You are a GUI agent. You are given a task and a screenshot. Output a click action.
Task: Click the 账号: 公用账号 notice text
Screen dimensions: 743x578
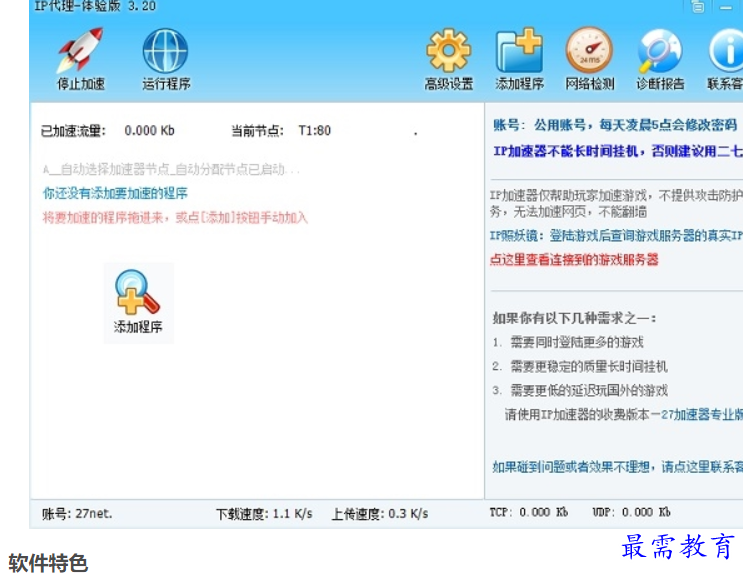click(x=615, y=125)
